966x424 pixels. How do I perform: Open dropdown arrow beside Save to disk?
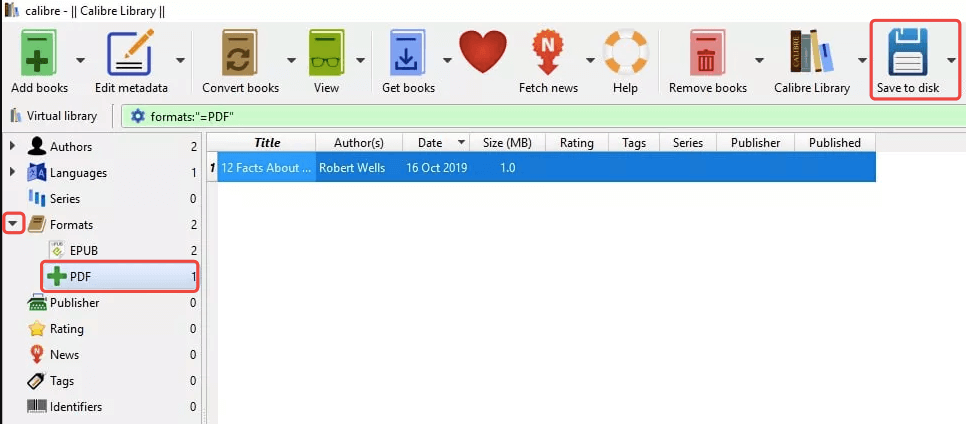click(950, 59)
